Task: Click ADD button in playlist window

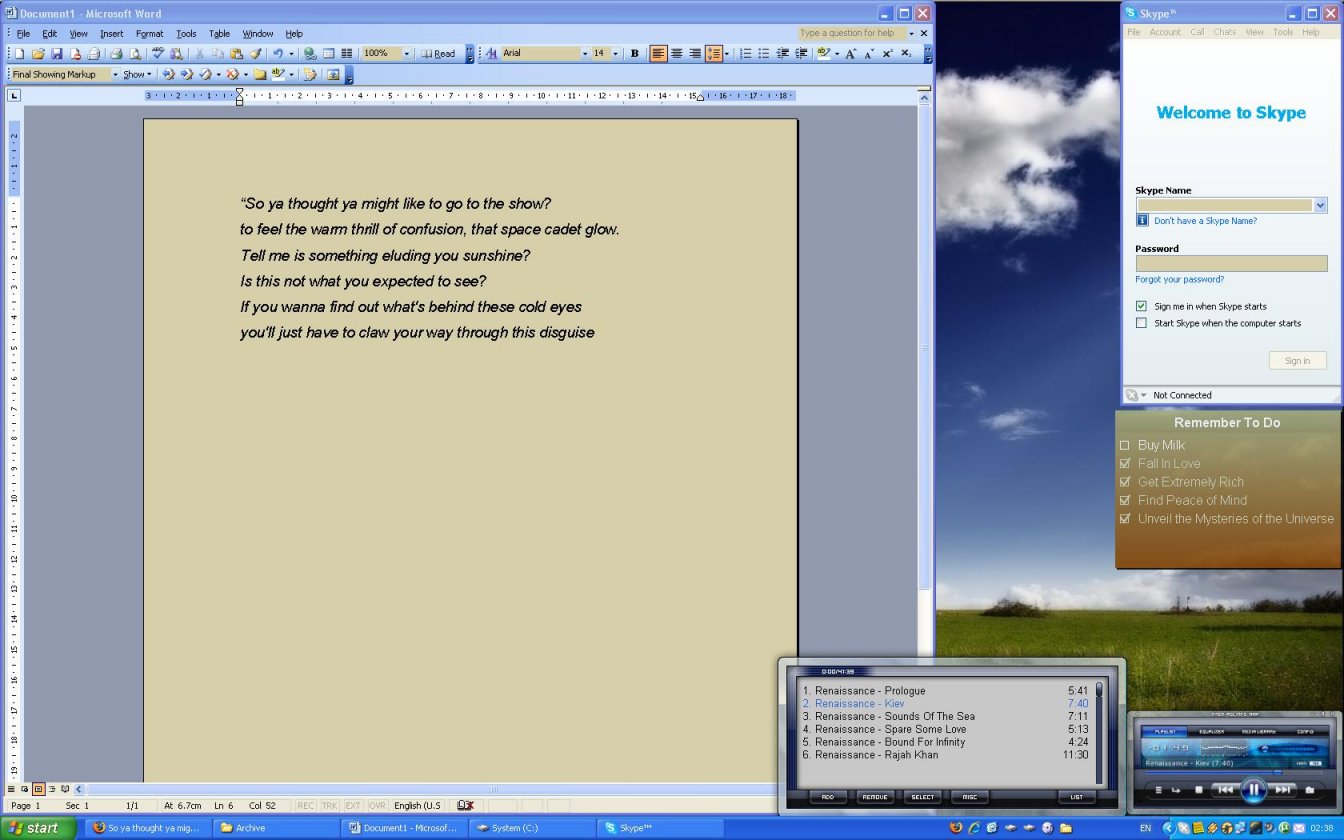Action: click(x=828, y=797)
